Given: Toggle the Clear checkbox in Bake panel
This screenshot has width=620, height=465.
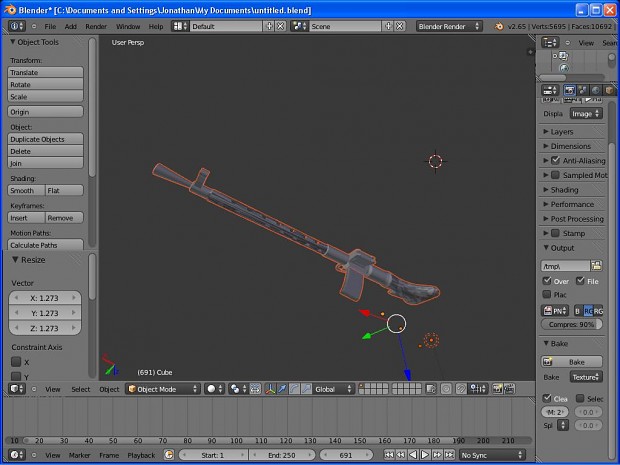Looking at the screenshot, I should 547,398.
